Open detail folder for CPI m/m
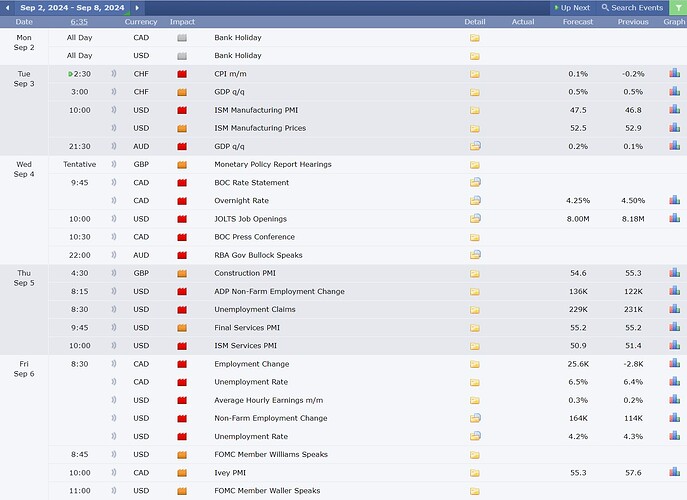687x500 pixels. [x=475, y=74]
